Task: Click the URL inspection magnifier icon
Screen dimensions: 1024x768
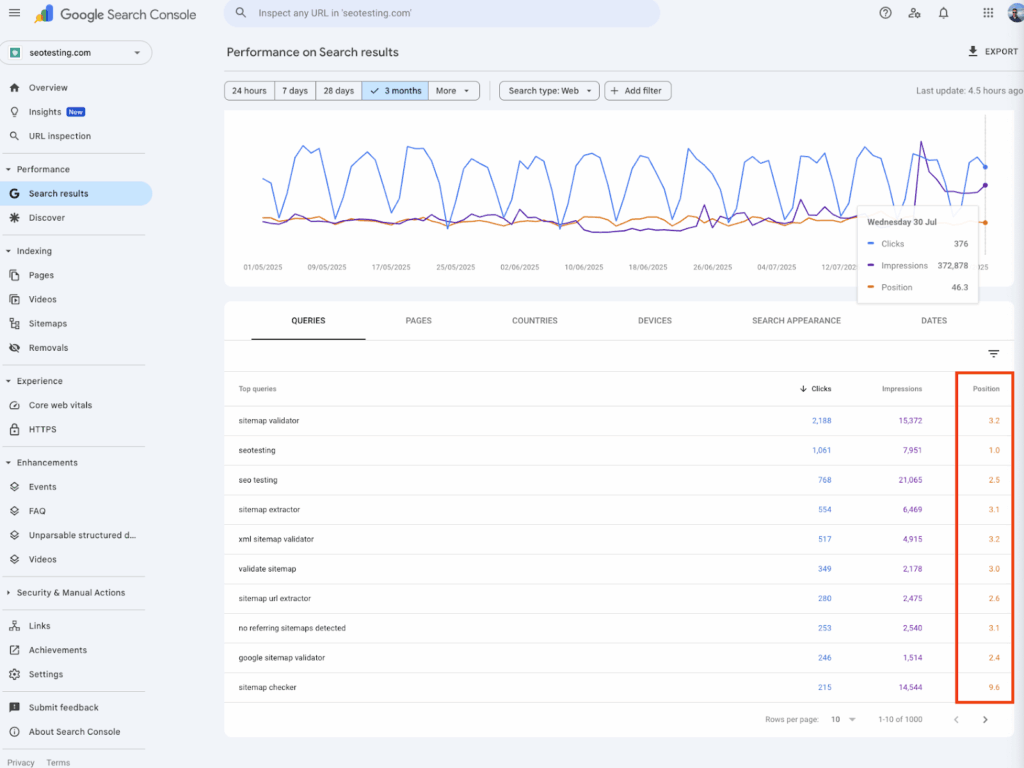Action: point(14,136)
